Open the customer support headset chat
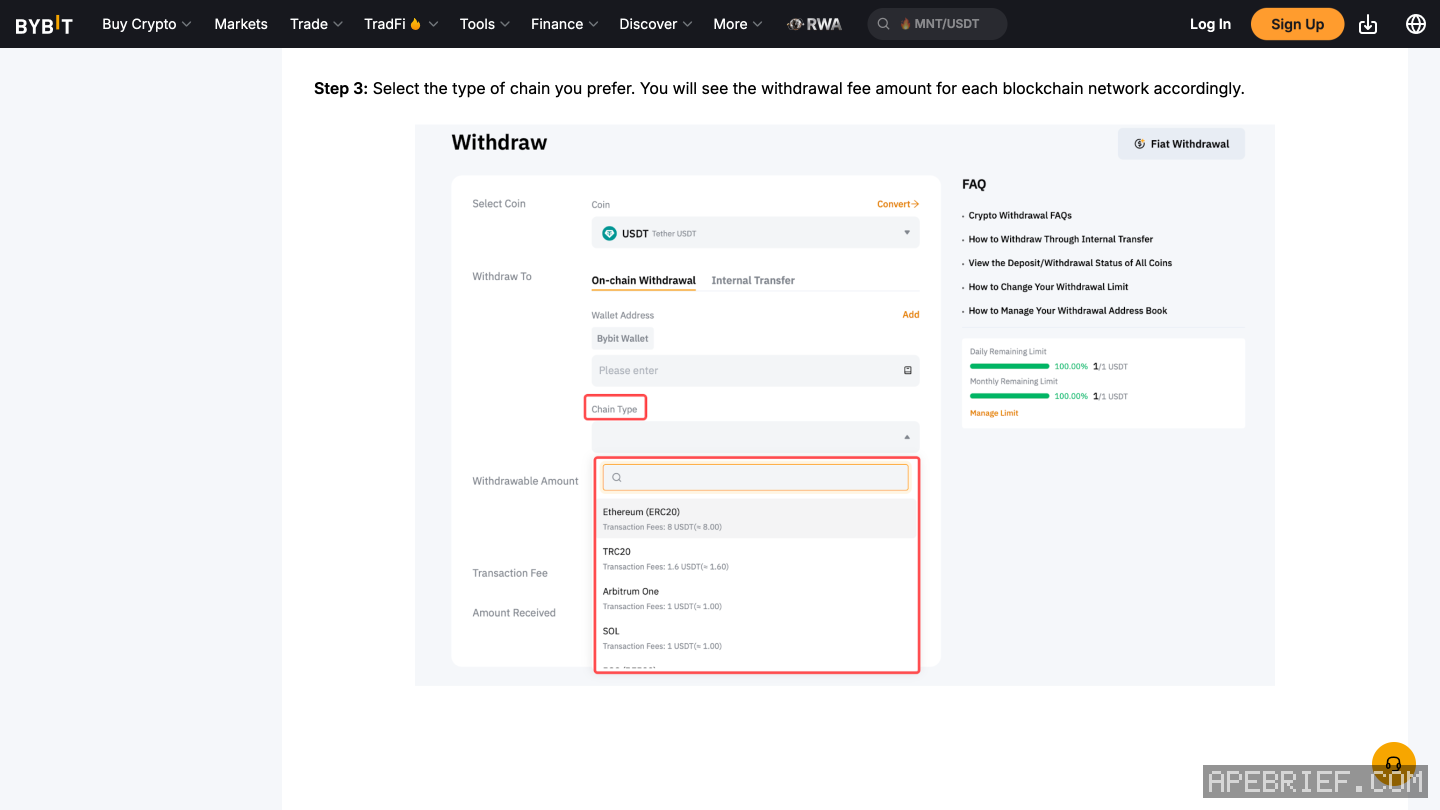This screenshot has height=810, width=1440. coord(1393,764)
